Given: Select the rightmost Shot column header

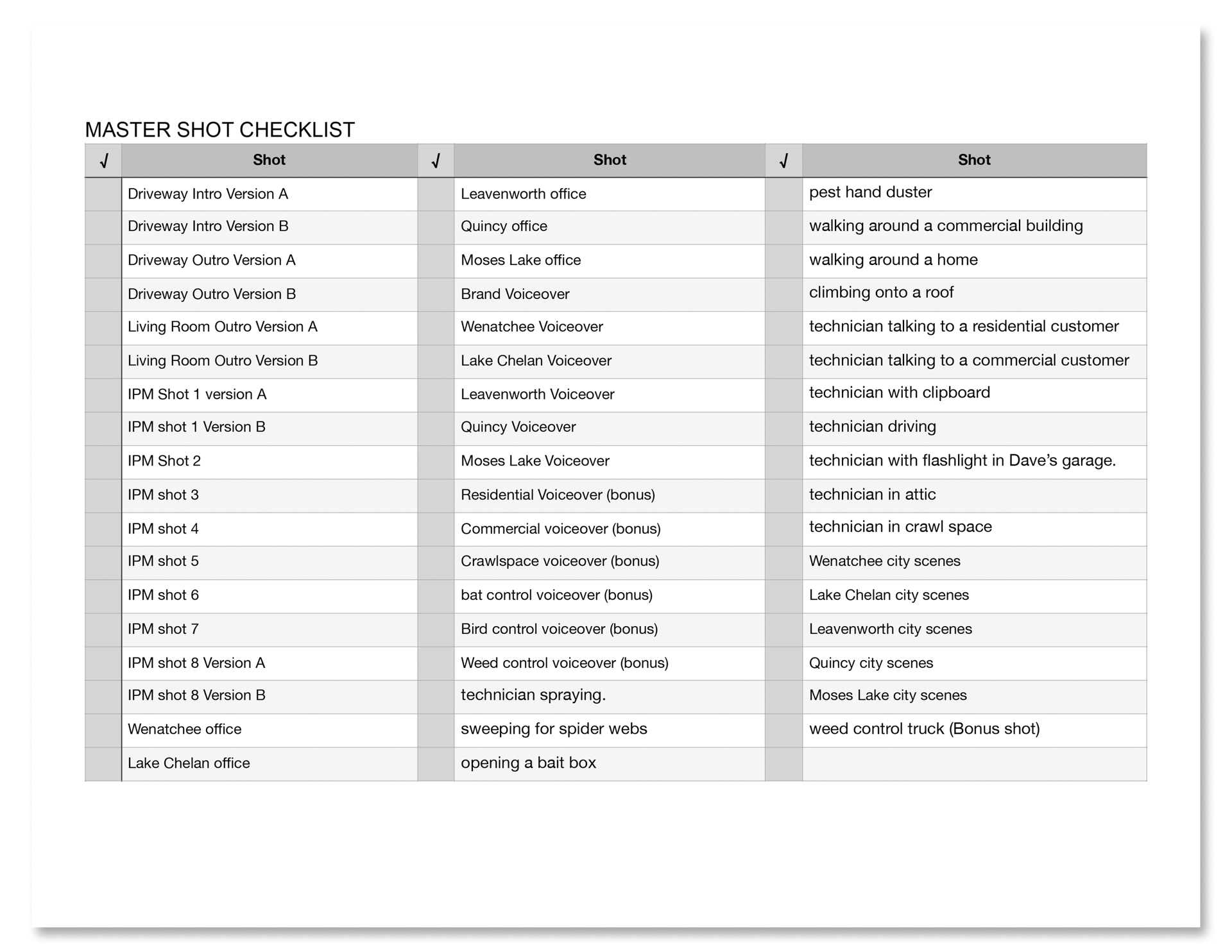Looking at the screenshot, I should [x=973, y=160].
